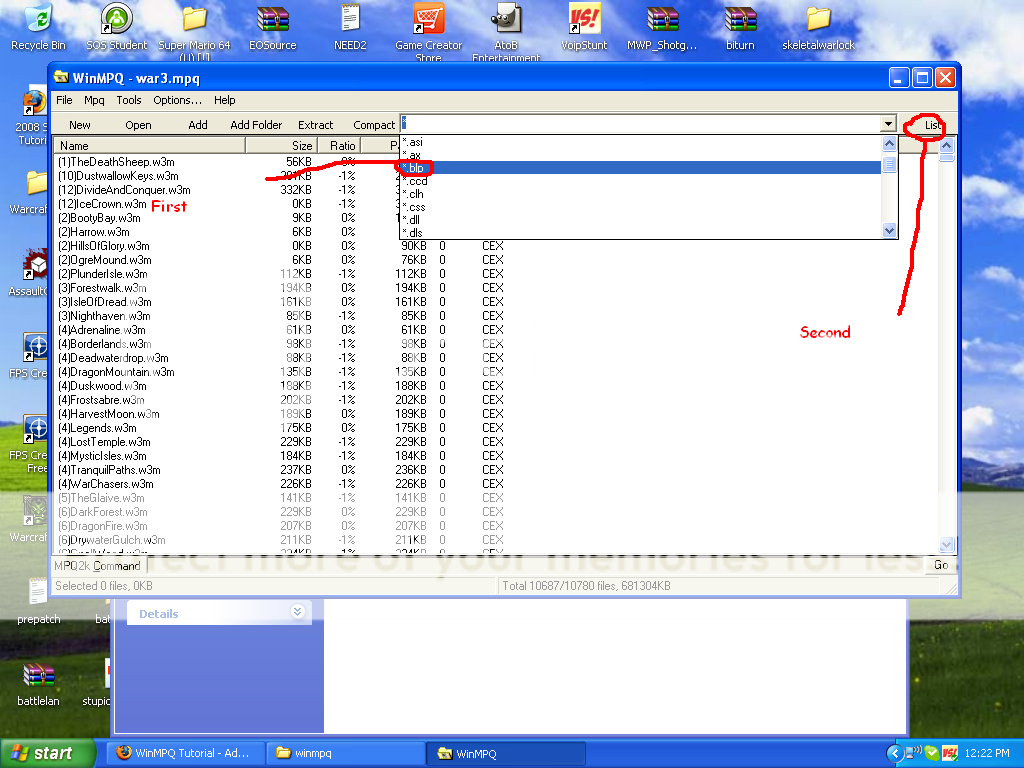Screen dimensions: 1024x768
Task: Select (4)LostTemple.w3m file row
Action: [x=104, y=442]
